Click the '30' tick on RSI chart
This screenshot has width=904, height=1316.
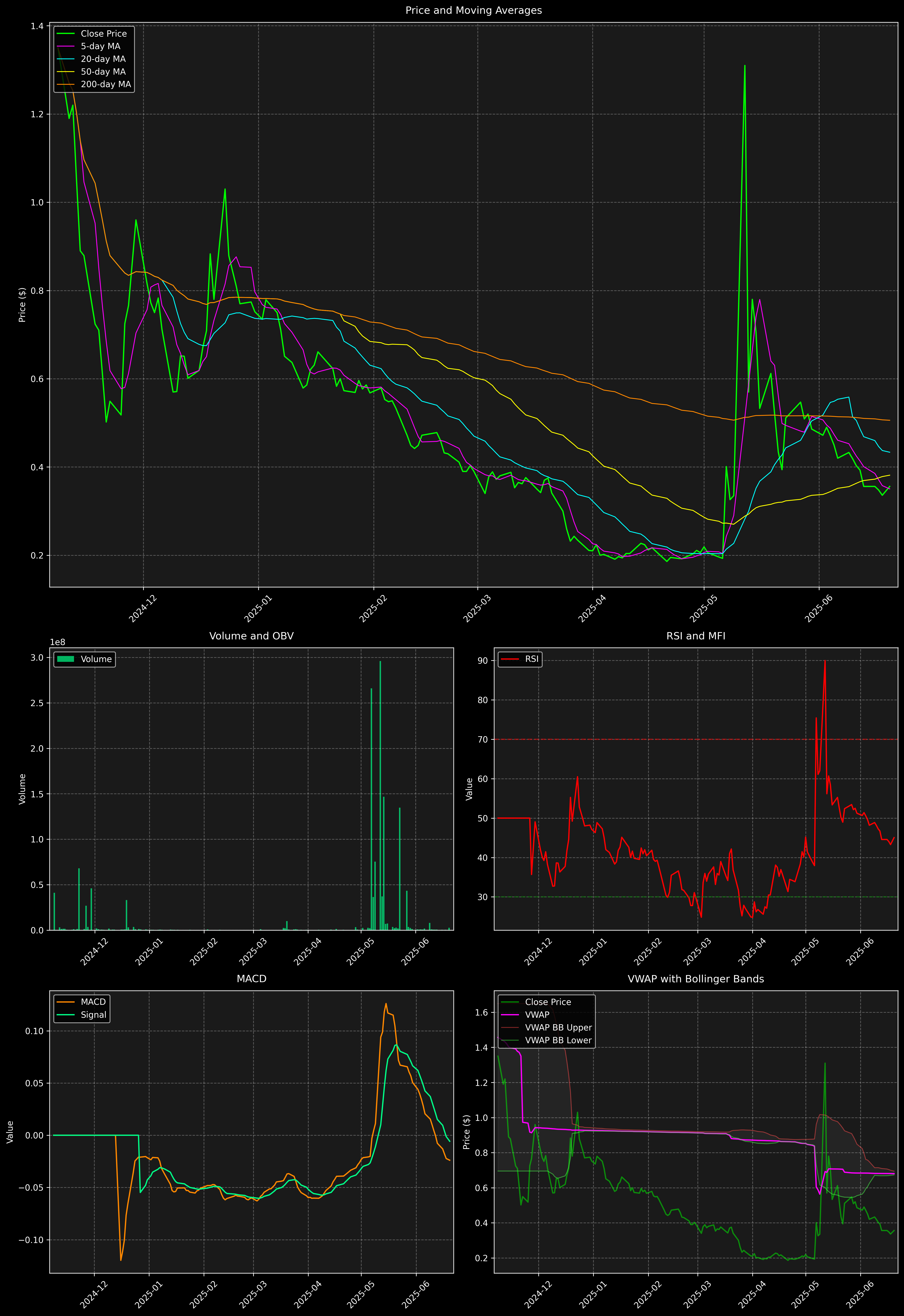(x=483, y=897)
